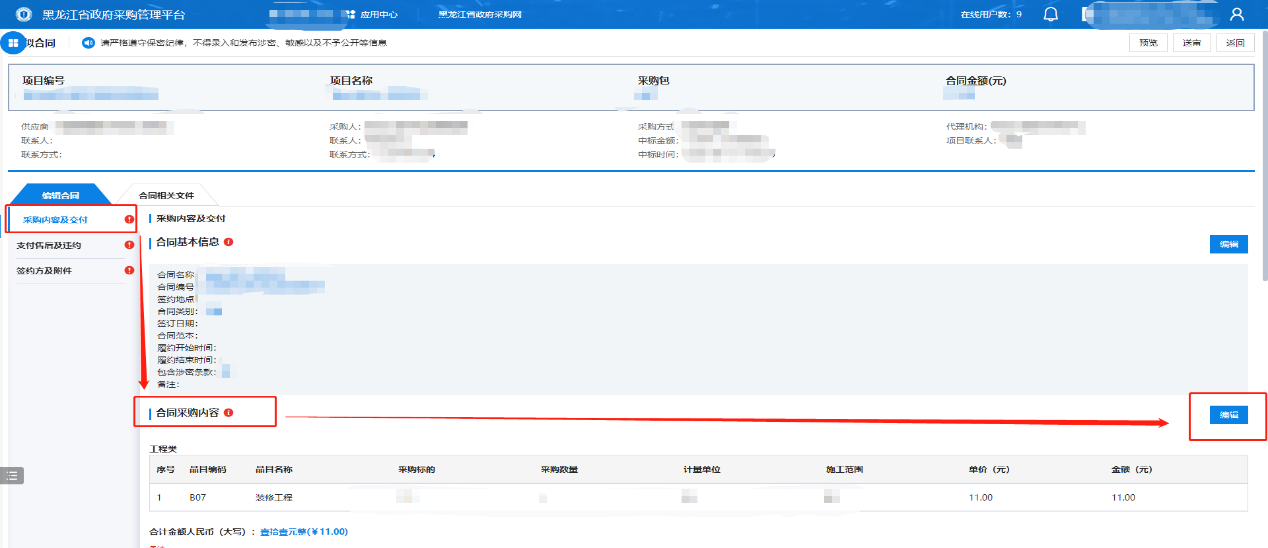Click warning icon beside 合同采购内容
Screen dimensions: 1268x548
click(229, 412)
